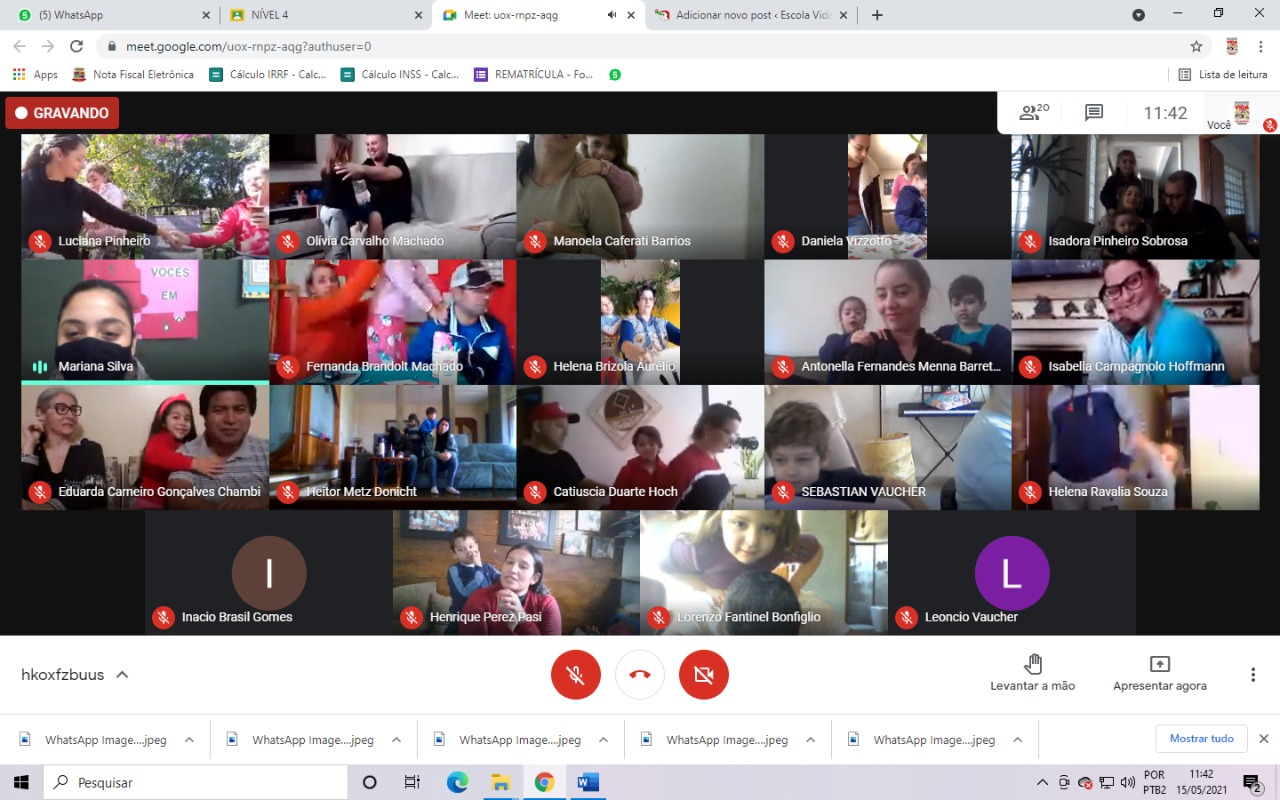Click the raise hand icon

pos(1033,664)
